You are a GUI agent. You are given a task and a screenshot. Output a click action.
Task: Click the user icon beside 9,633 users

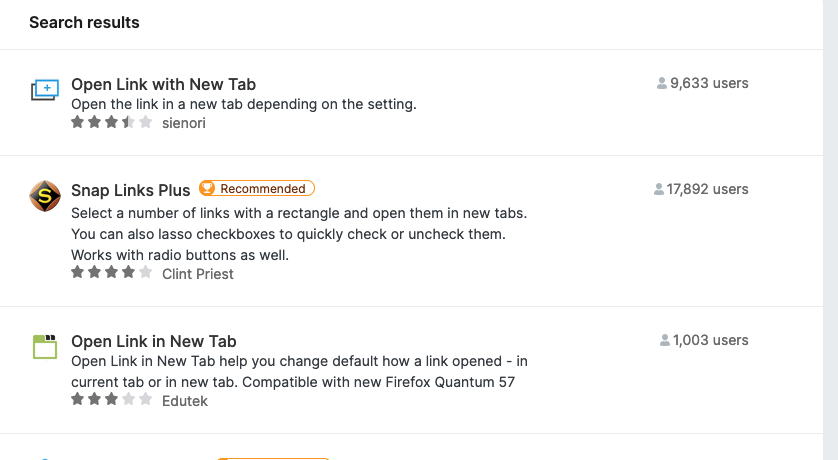tap(662, 84)
